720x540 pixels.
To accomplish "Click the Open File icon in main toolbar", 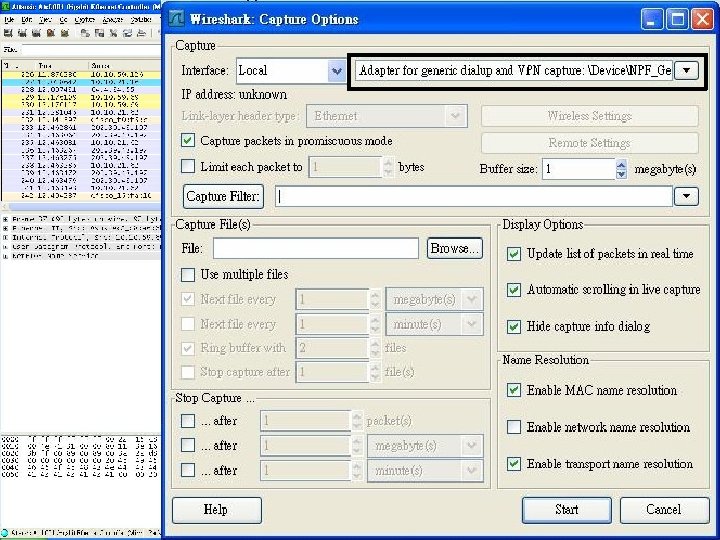I will coord(85,33).
